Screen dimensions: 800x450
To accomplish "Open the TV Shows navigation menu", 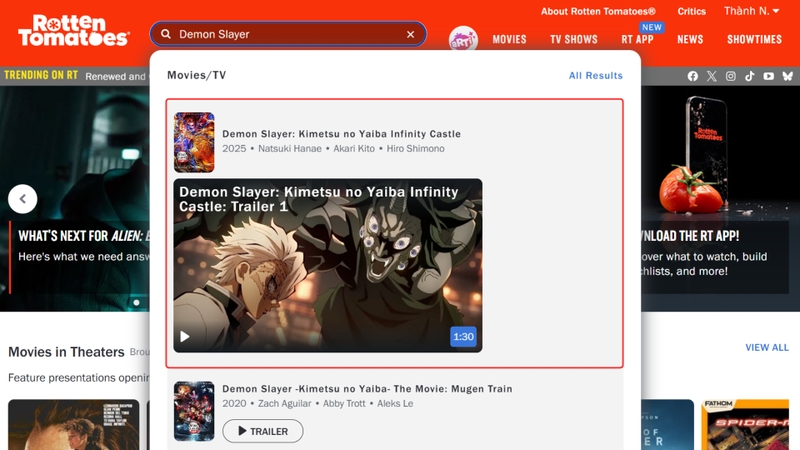I will pos(573,40).
